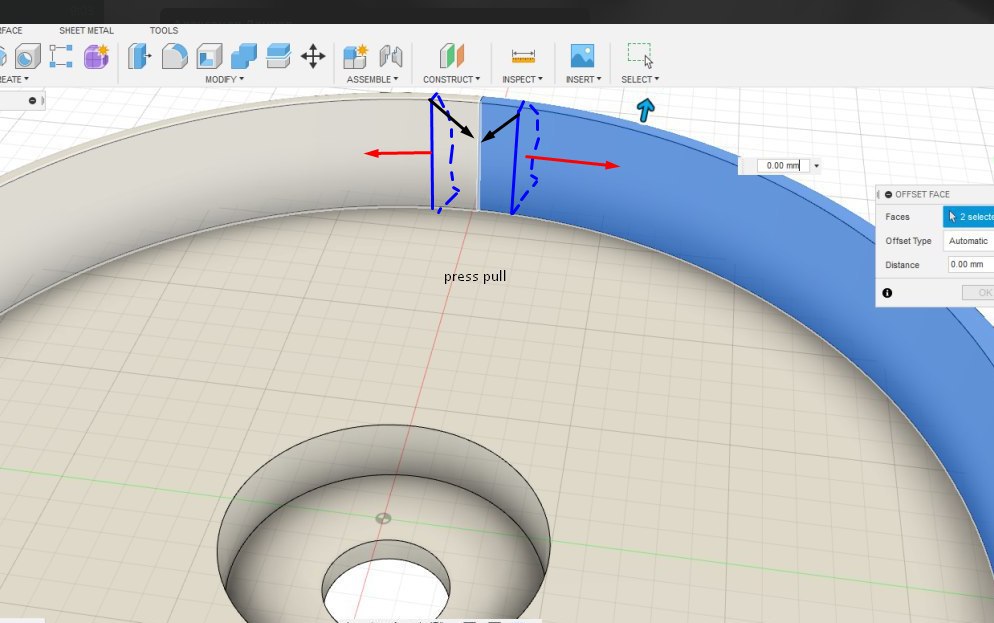Click the OK button in Offset Face dialog
The image size is (994, 623).
click(978, 293)
